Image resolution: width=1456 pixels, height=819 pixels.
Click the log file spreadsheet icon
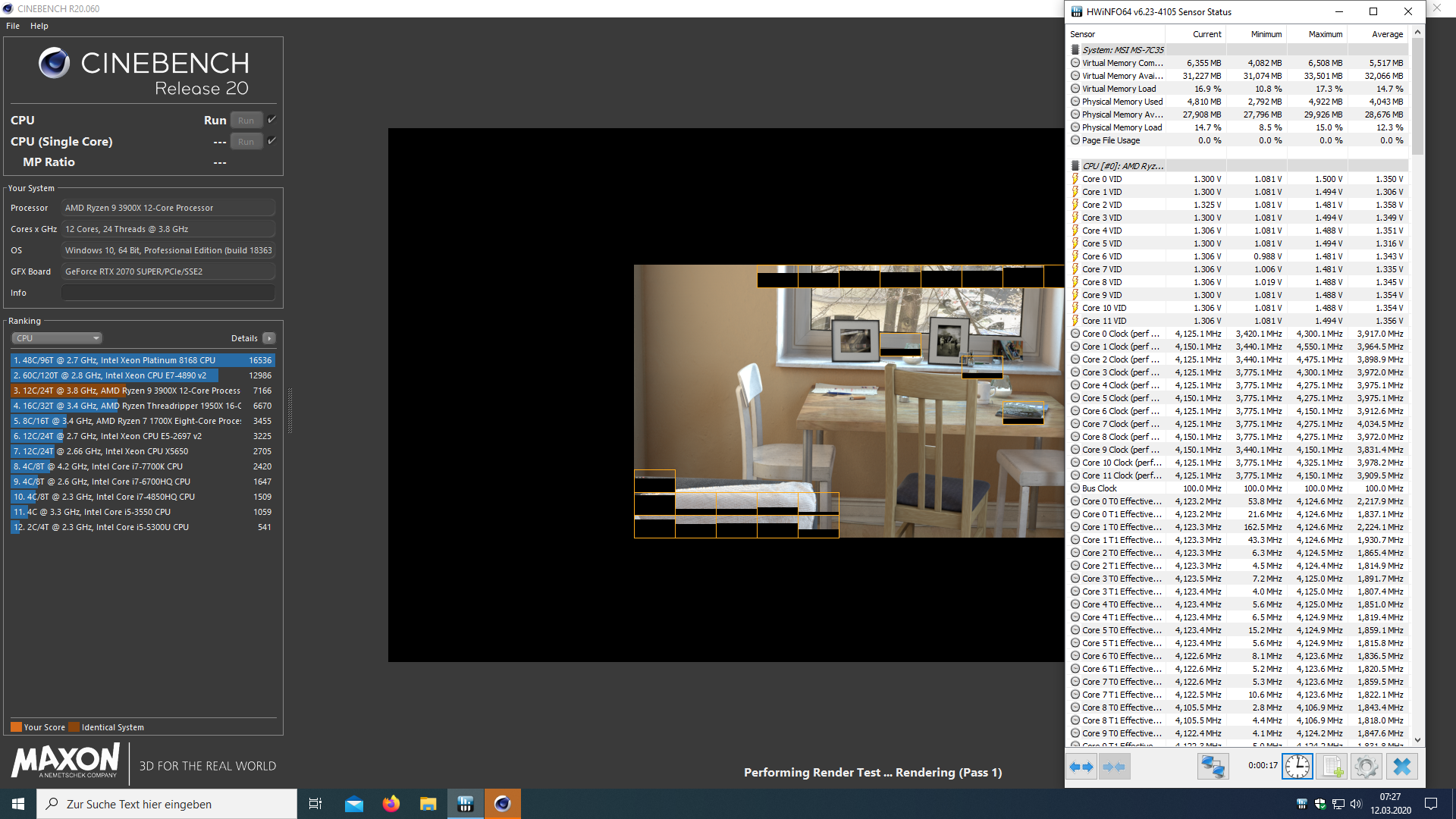click(x=1332, y=767)
